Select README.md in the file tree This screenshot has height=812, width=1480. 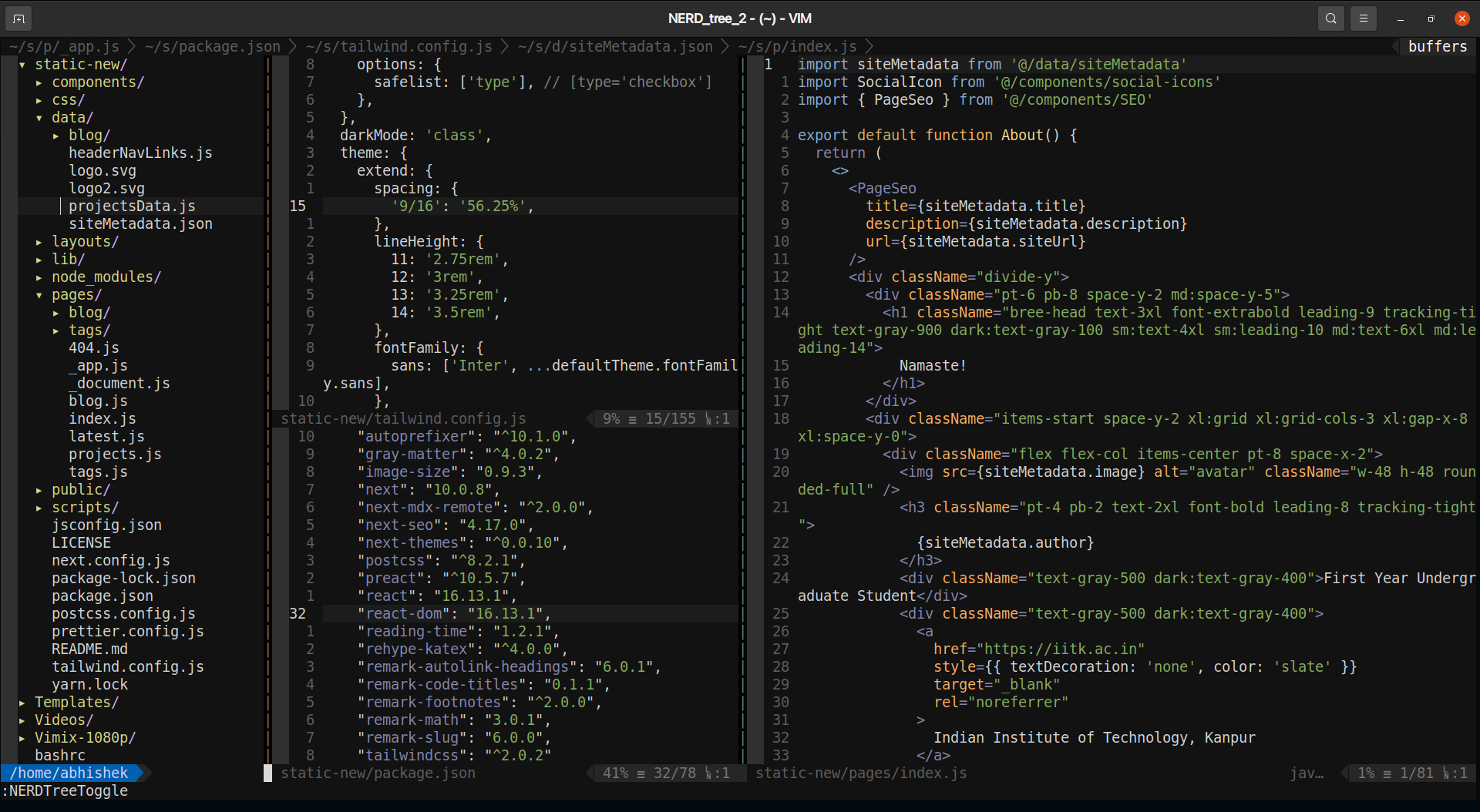tap(89, 649)
